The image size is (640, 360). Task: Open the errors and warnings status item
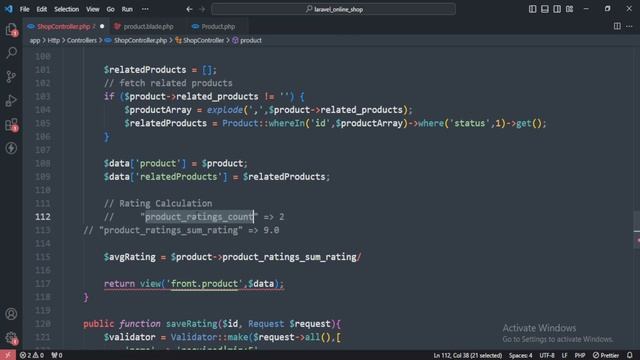[x=32, y=355]
